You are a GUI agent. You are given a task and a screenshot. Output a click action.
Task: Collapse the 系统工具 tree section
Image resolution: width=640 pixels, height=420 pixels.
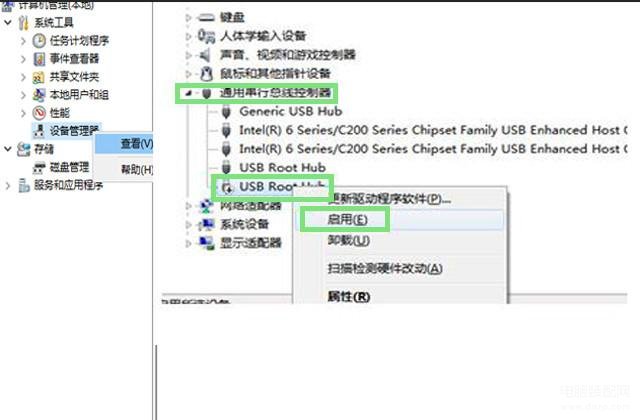8,22
